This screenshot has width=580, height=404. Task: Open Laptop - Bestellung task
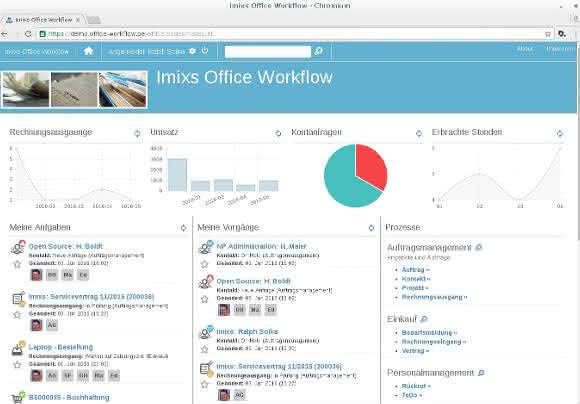click(61, 347)
